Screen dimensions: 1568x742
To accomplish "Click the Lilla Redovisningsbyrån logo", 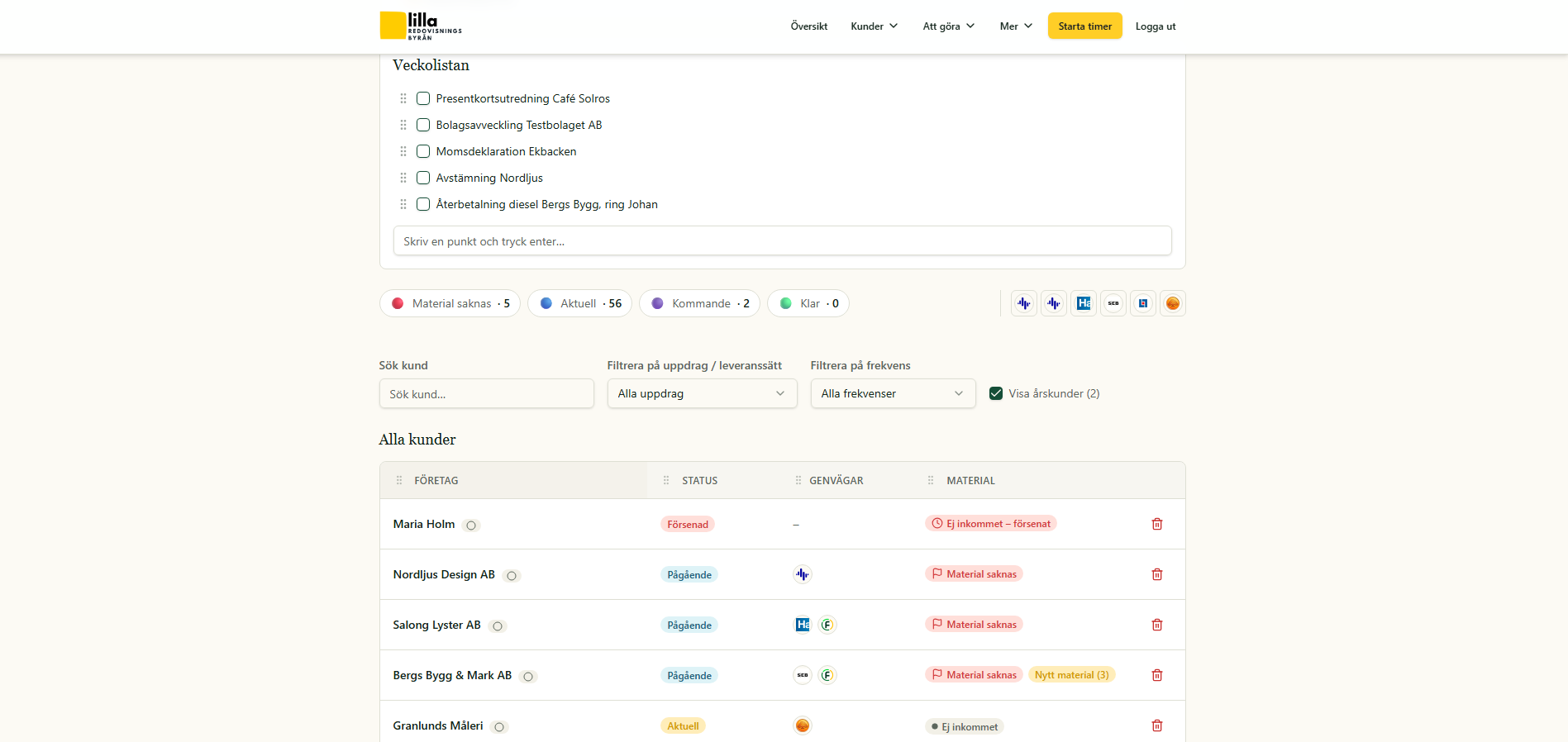I will [421, 26].
